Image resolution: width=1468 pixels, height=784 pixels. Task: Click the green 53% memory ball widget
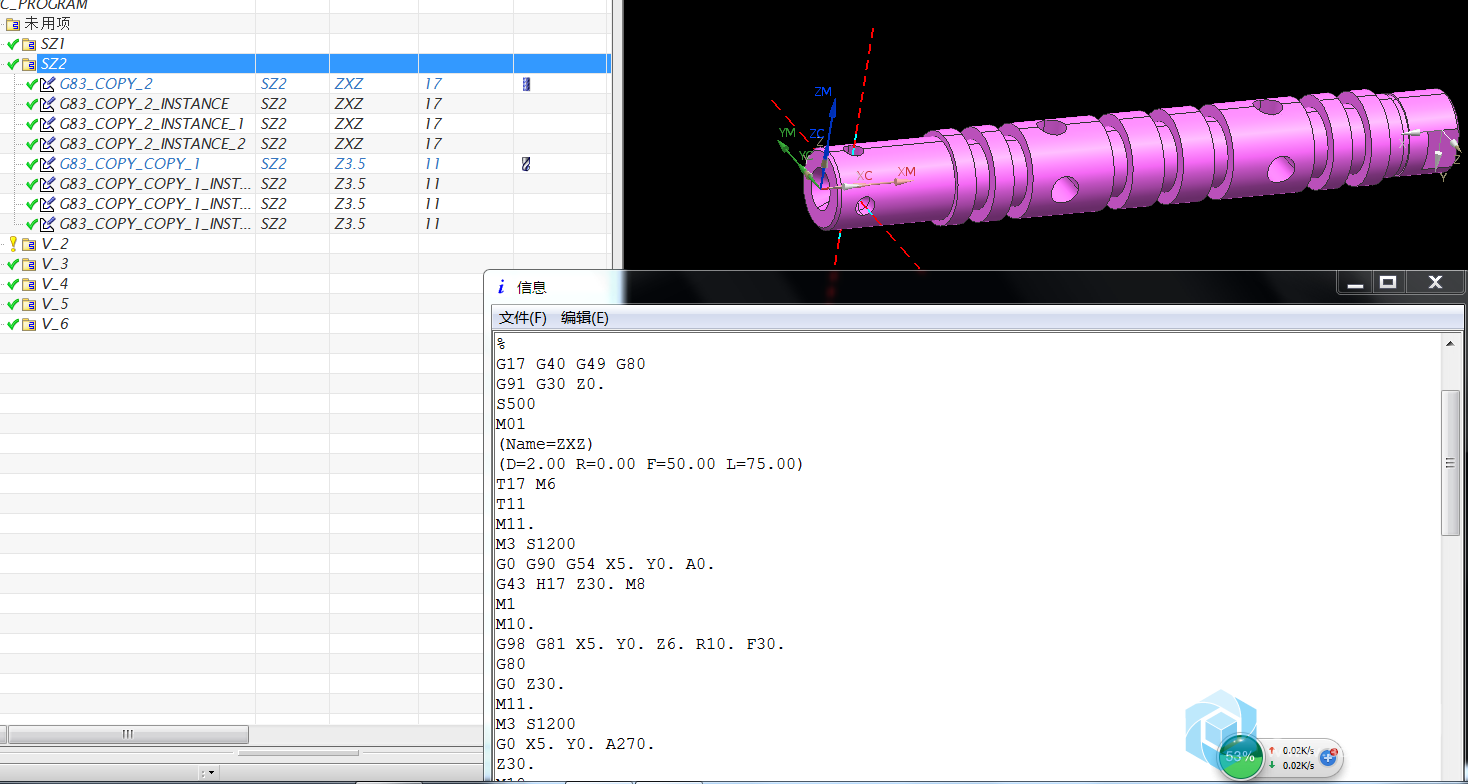pos(1240,756)
